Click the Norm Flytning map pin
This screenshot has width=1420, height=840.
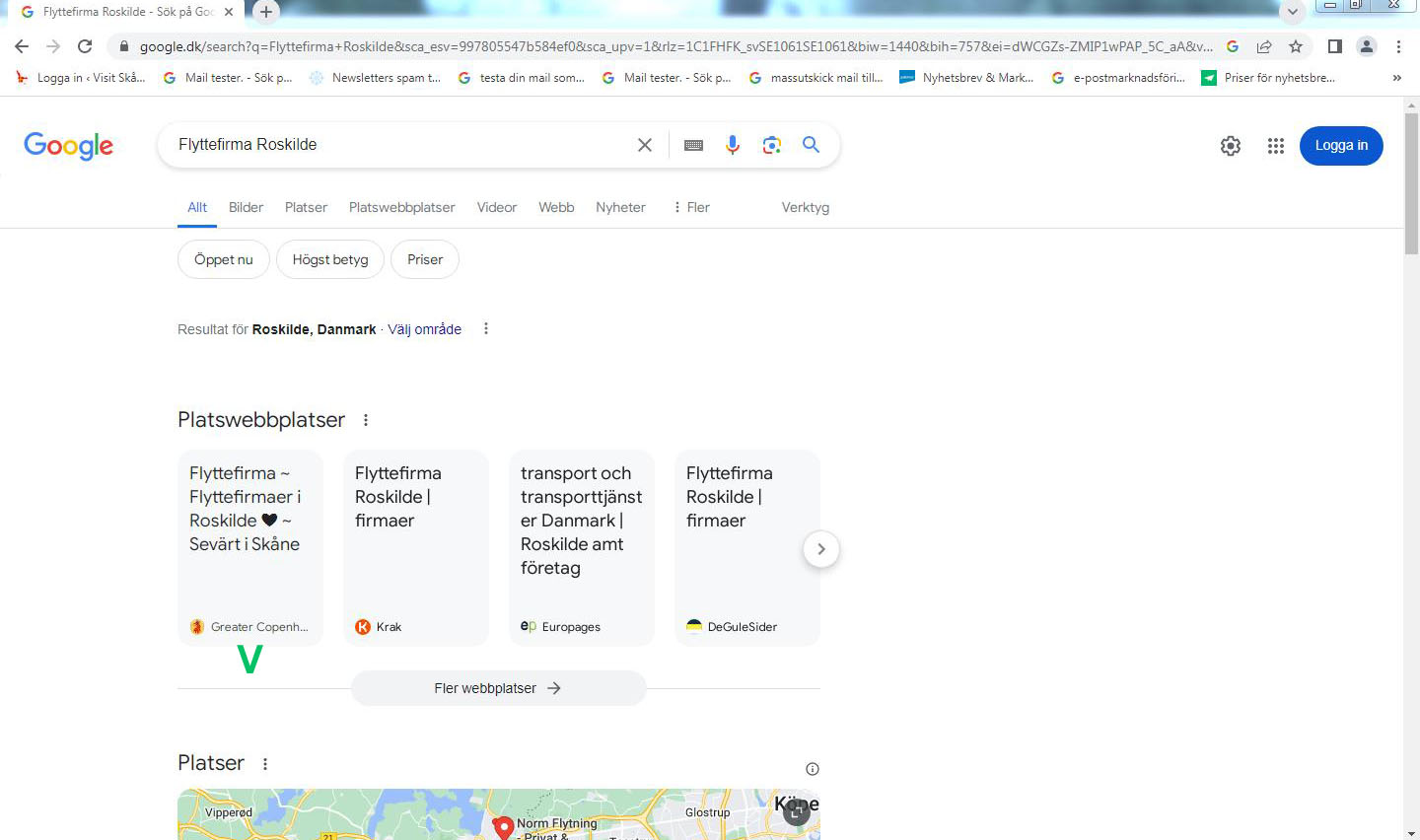[503, 827]
